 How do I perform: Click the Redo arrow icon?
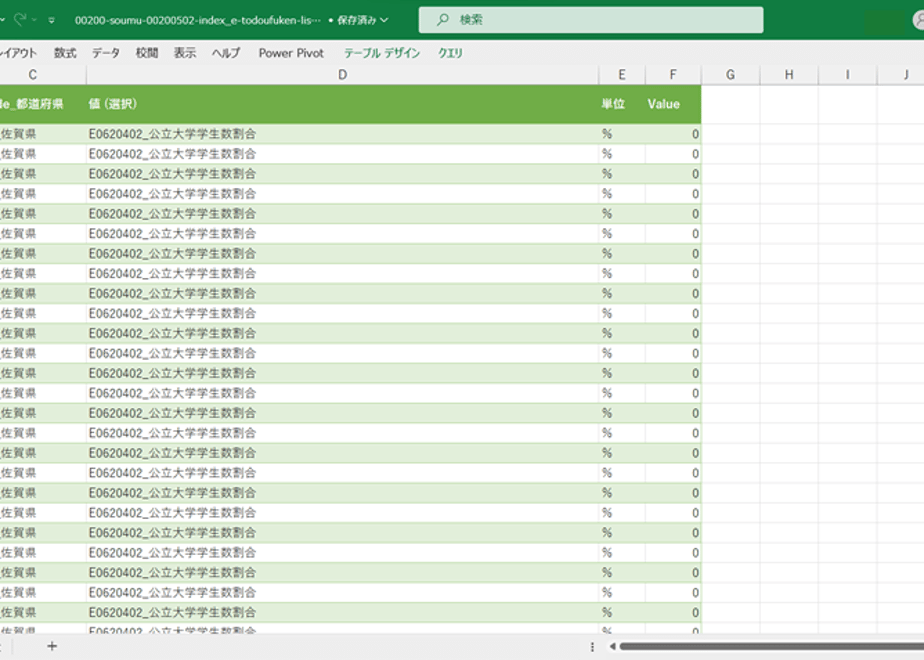click(20, 19)
